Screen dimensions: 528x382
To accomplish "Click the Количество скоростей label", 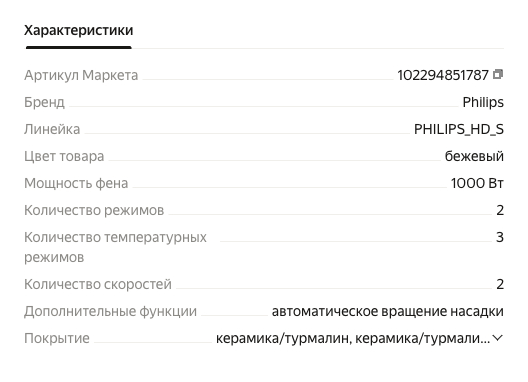I will tap(98, 284).
